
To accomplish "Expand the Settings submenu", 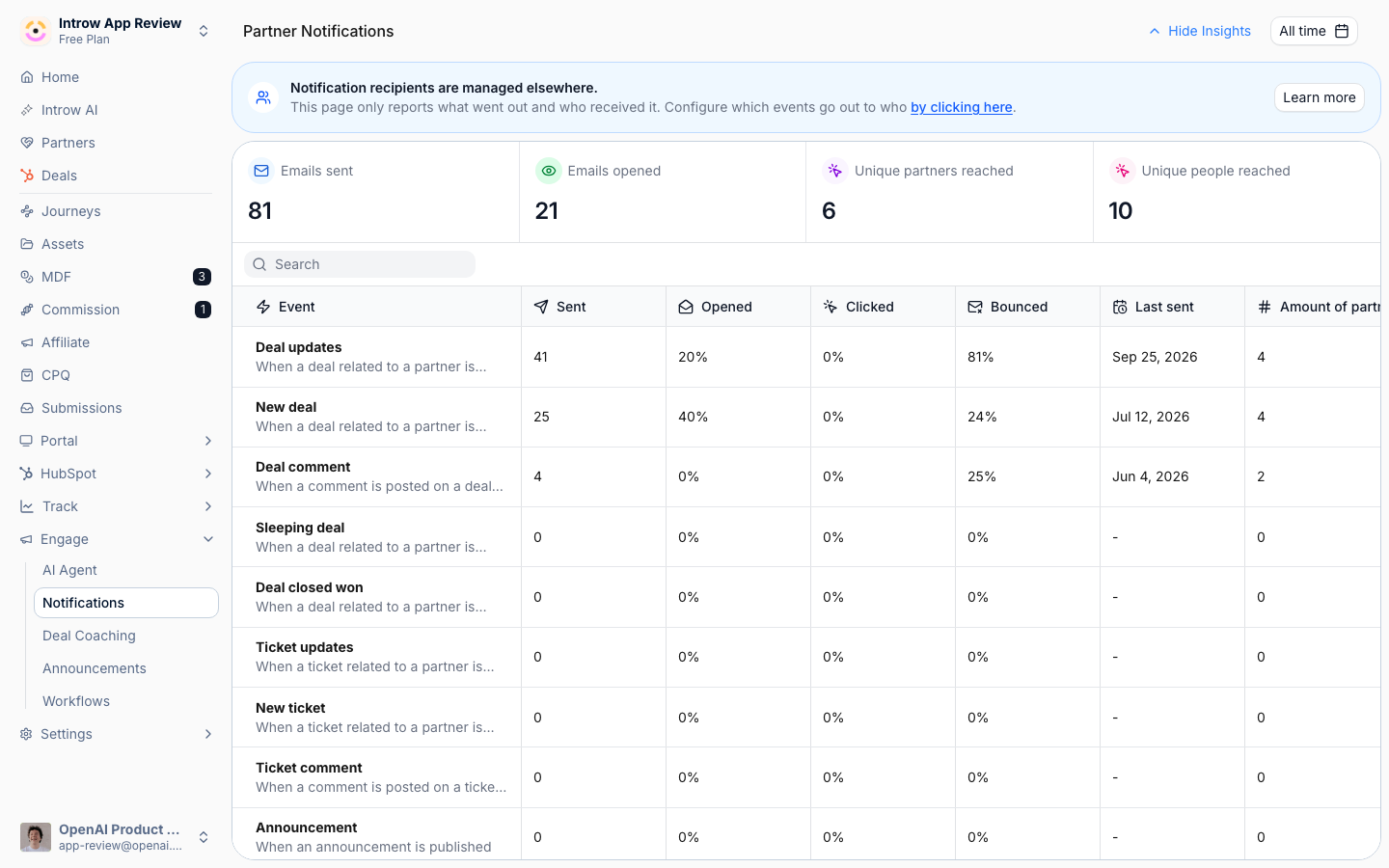I will 208,734.
